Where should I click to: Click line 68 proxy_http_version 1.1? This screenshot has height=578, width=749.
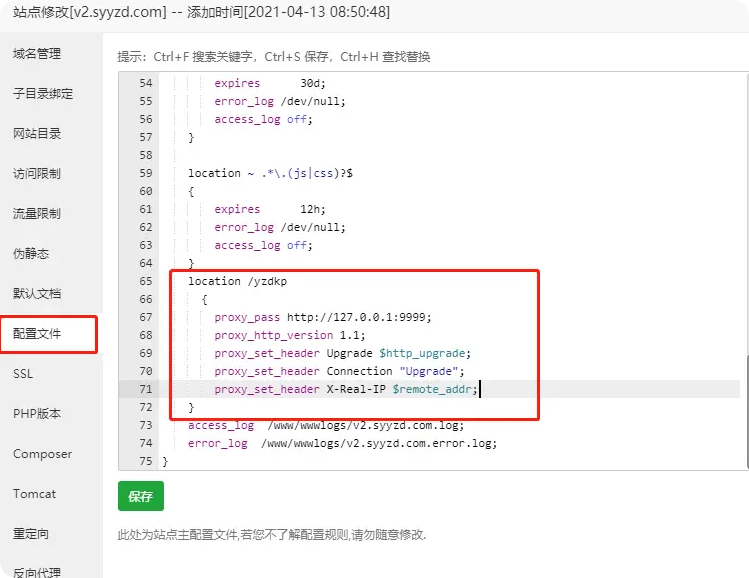tap(289, 335)
